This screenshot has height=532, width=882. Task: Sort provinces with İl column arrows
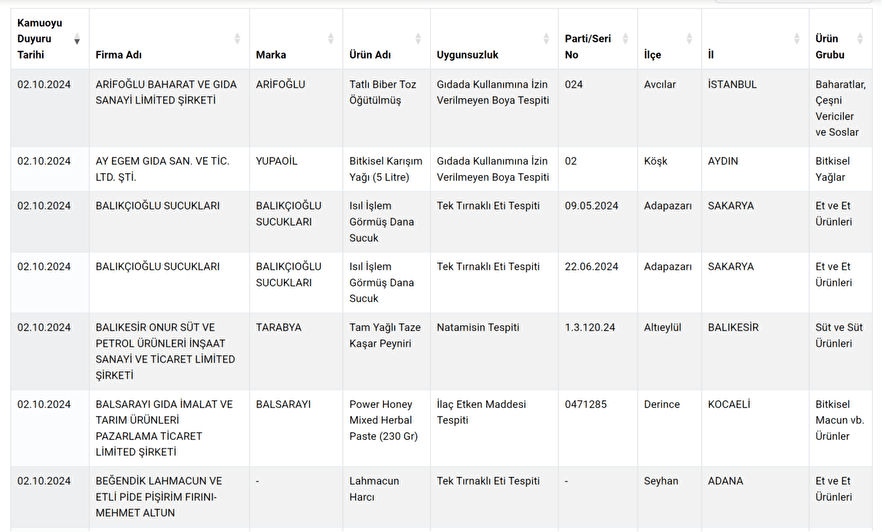point(797,39)
